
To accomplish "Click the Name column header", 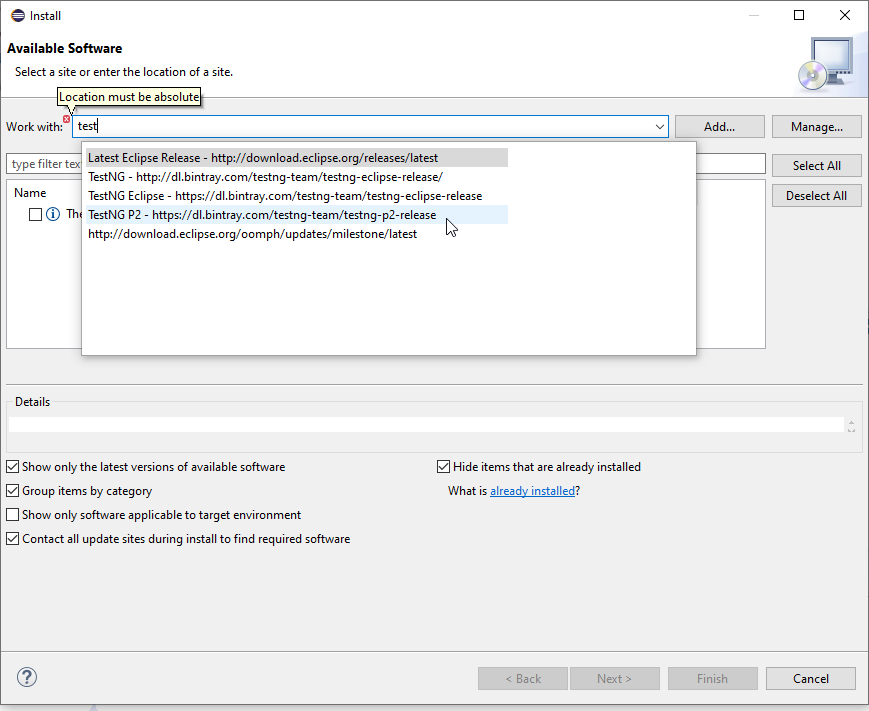I will 30,193.
